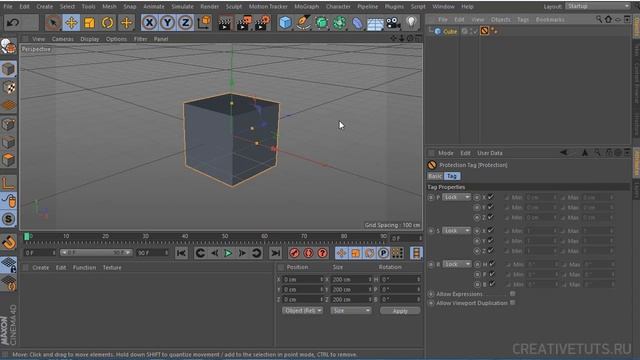Click the Protection tag on Cube
640x360 pixels.
point(484,31)
